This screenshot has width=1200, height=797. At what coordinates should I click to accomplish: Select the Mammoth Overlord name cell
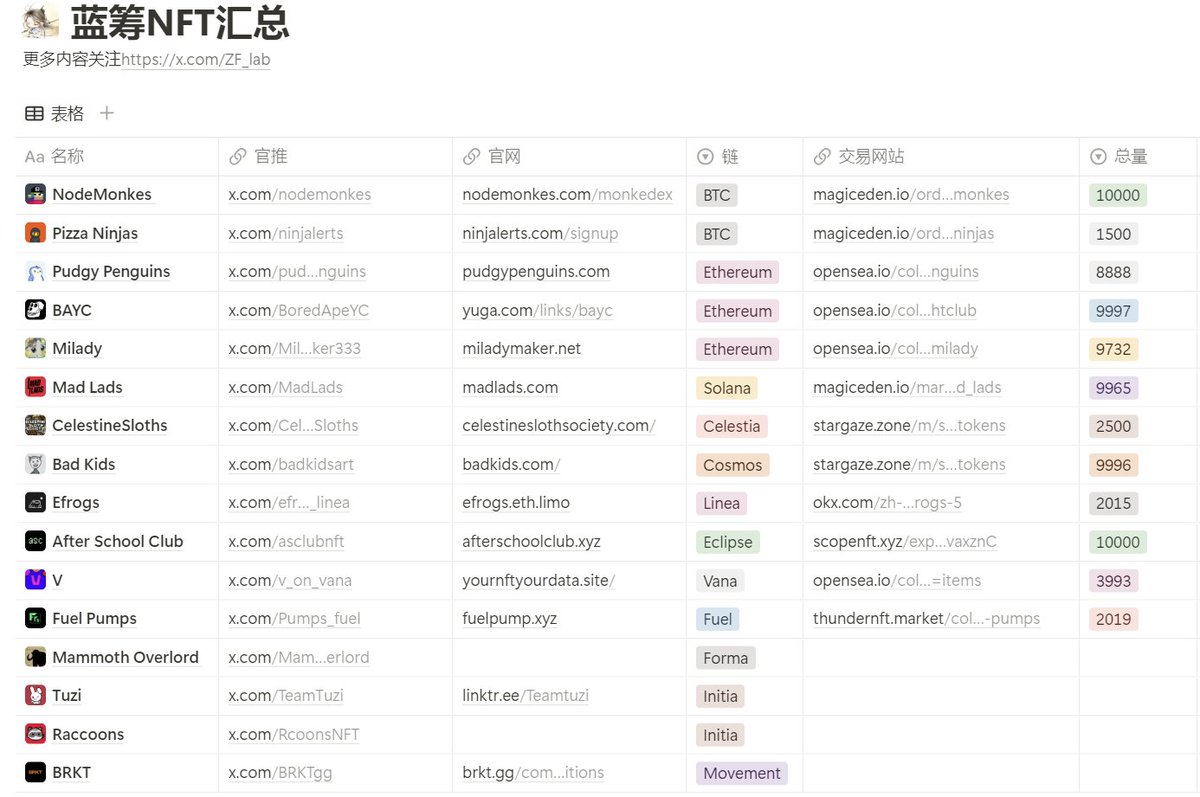point(117,657)
